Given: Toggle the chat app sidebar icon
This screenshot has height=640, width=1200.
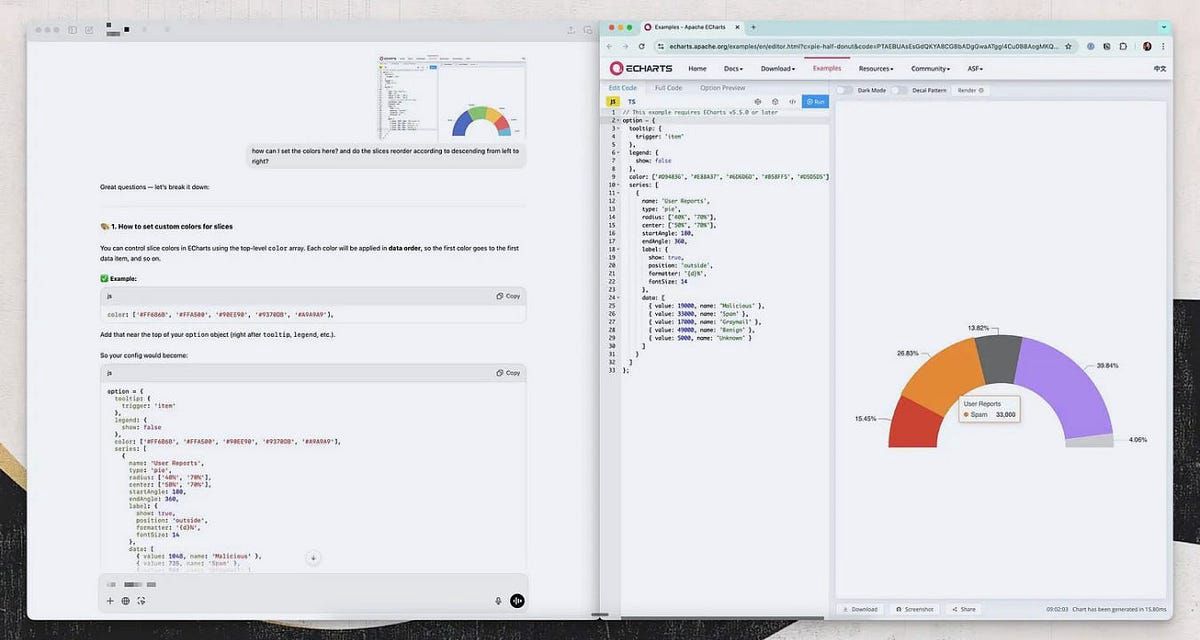Looking at the screenshot, I should [73, 30].
